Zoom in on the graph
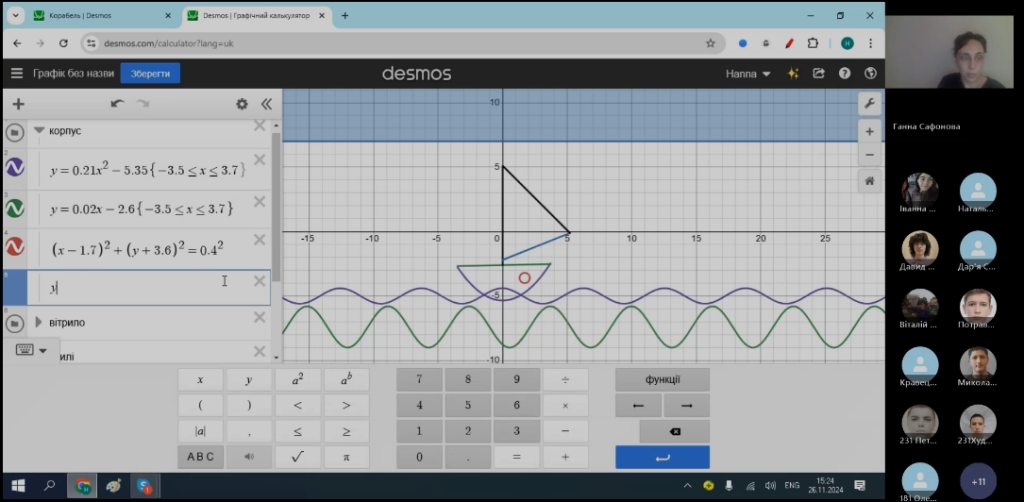 pyautogui.click(x=869, y=132)
